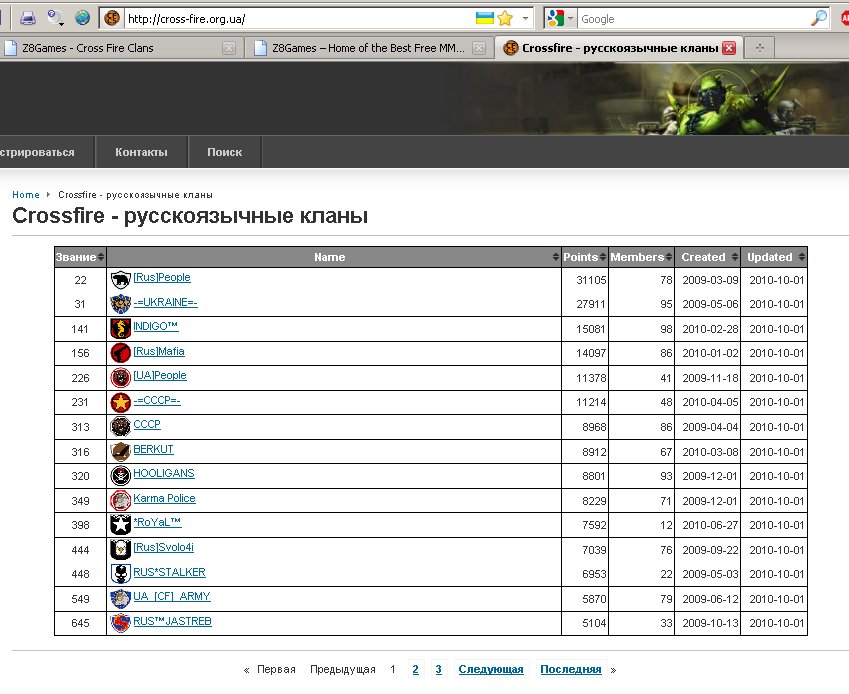Click the Последняя last page link
This screenshot has height=694, width=849.
point(571,670)
